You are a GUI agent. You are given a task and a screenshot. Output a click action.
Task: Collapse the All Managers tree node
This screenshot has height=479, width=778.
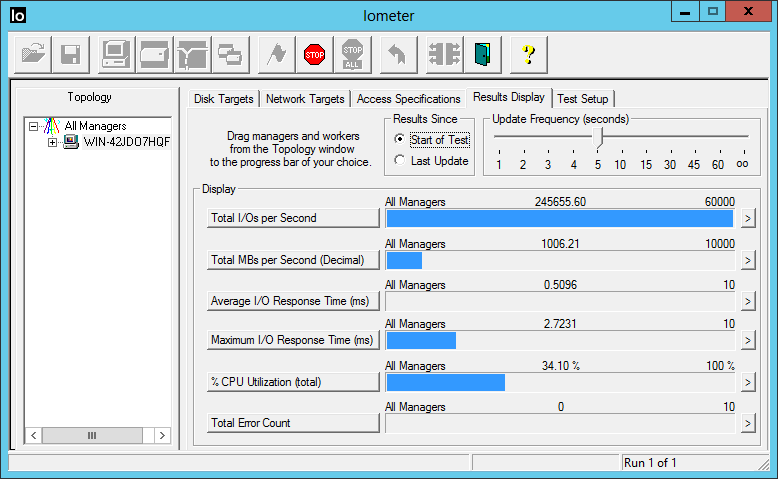[35, 127]
